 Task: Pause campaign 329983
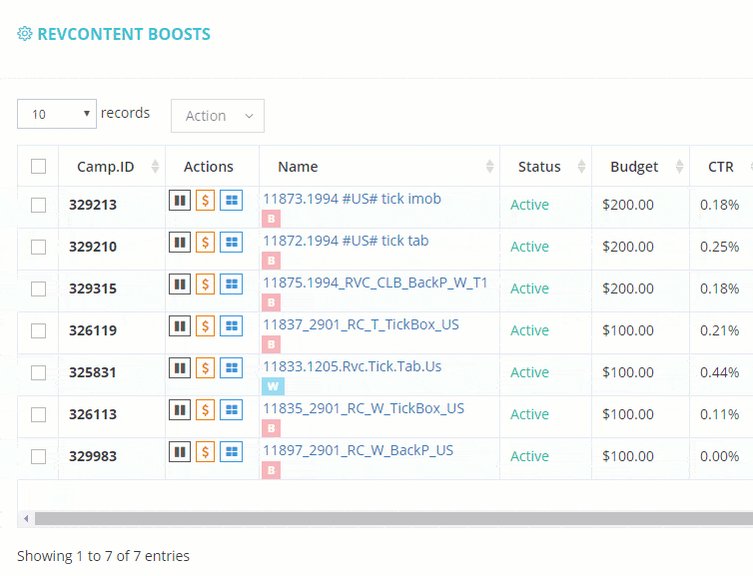(180, 452)
